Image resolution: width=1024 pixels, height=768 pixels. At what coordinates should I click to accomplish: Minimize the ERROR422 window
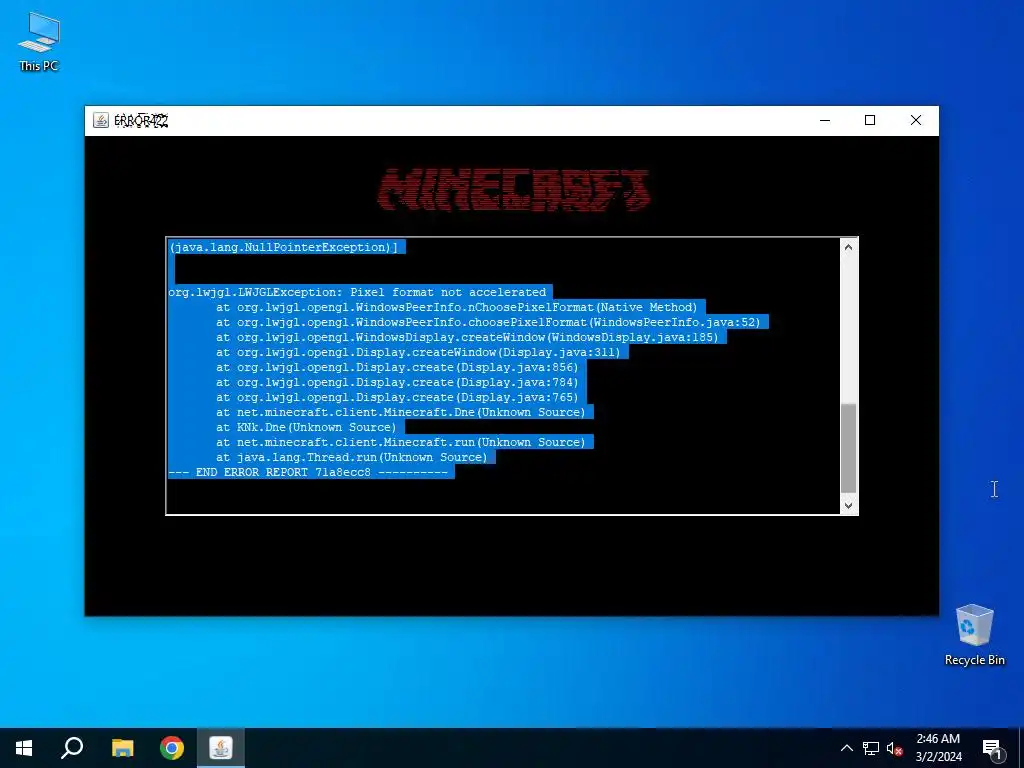(x=825, y=120)
